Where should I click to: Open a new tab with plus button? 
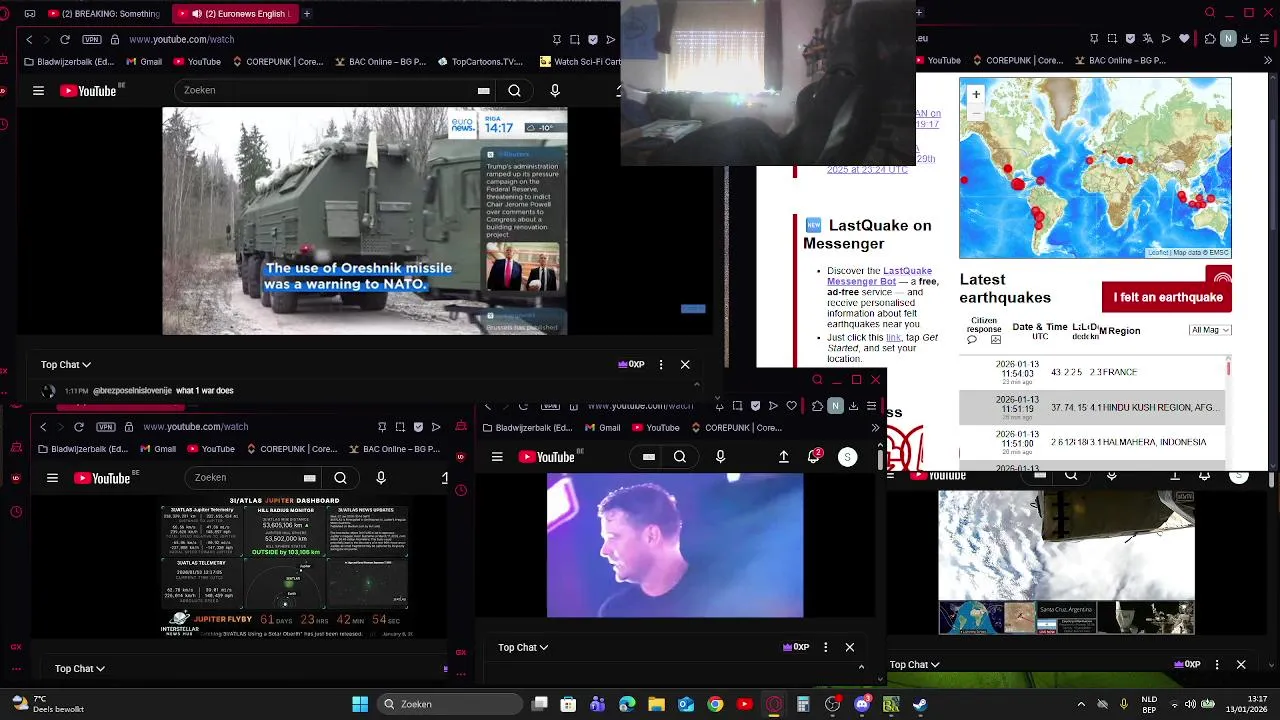pyautogui.click(x=307, y=14)
